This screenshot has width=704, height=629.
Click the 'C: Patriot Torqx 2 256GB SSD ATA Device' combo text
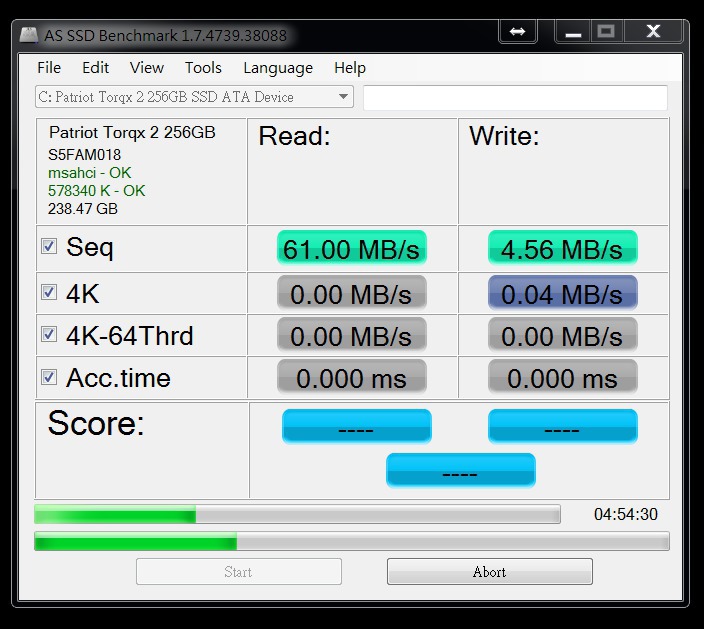pos(166,97)
